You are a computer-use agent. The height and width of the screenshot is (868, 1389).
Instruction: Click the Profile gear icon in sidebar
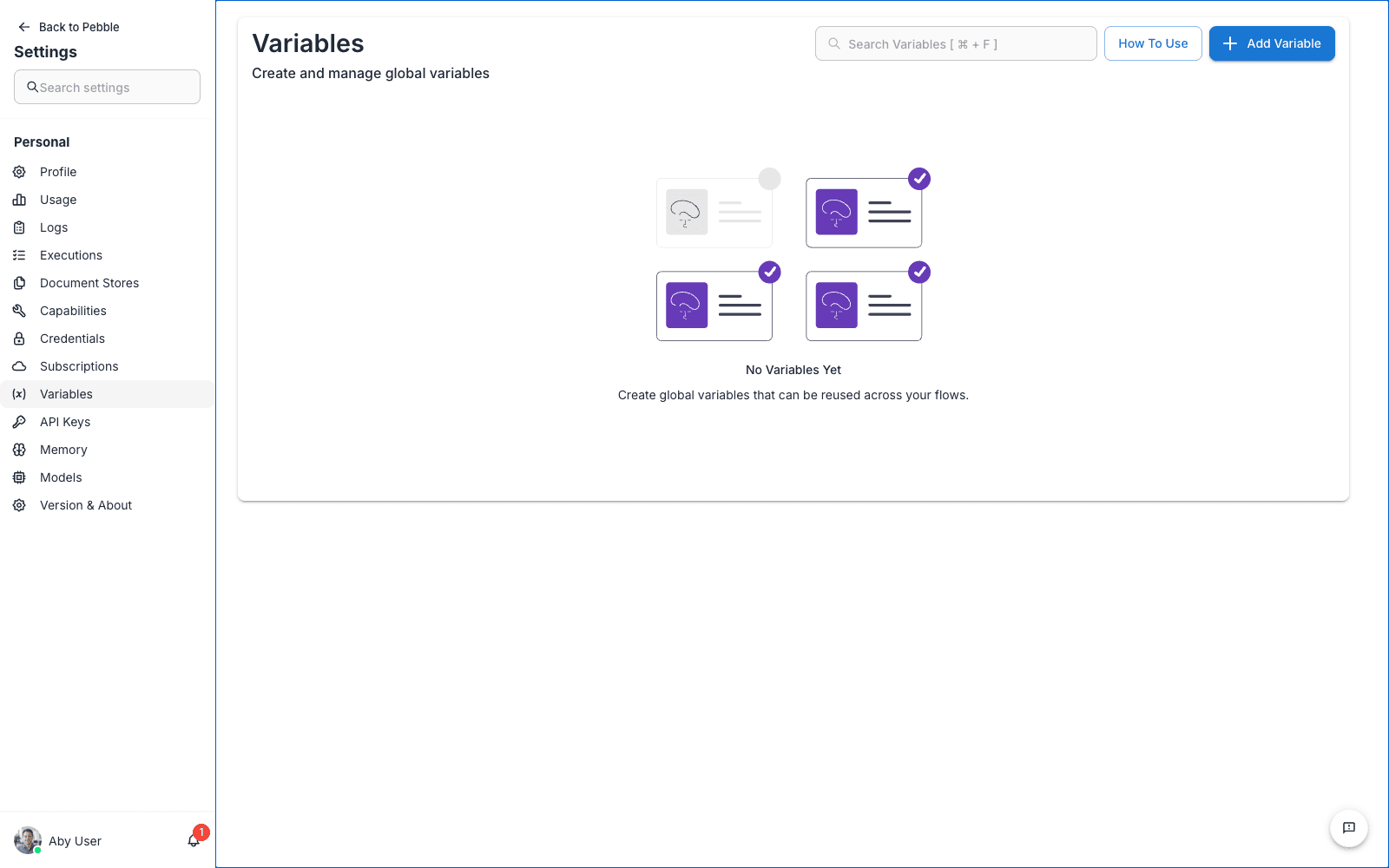coord(19,172)
